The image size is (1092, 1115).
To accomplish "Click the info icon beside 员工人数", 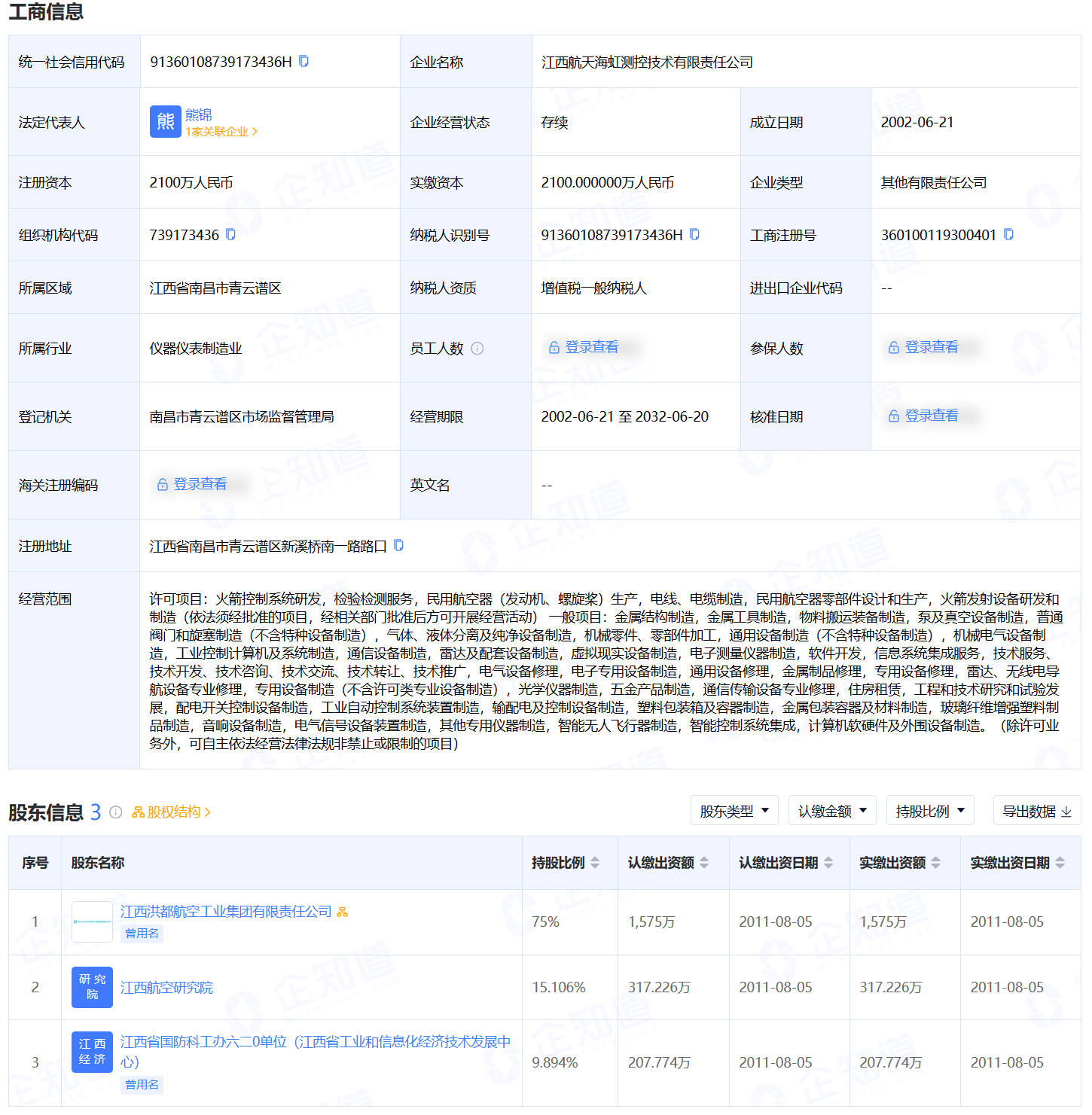I will click(x=477, y=349).
